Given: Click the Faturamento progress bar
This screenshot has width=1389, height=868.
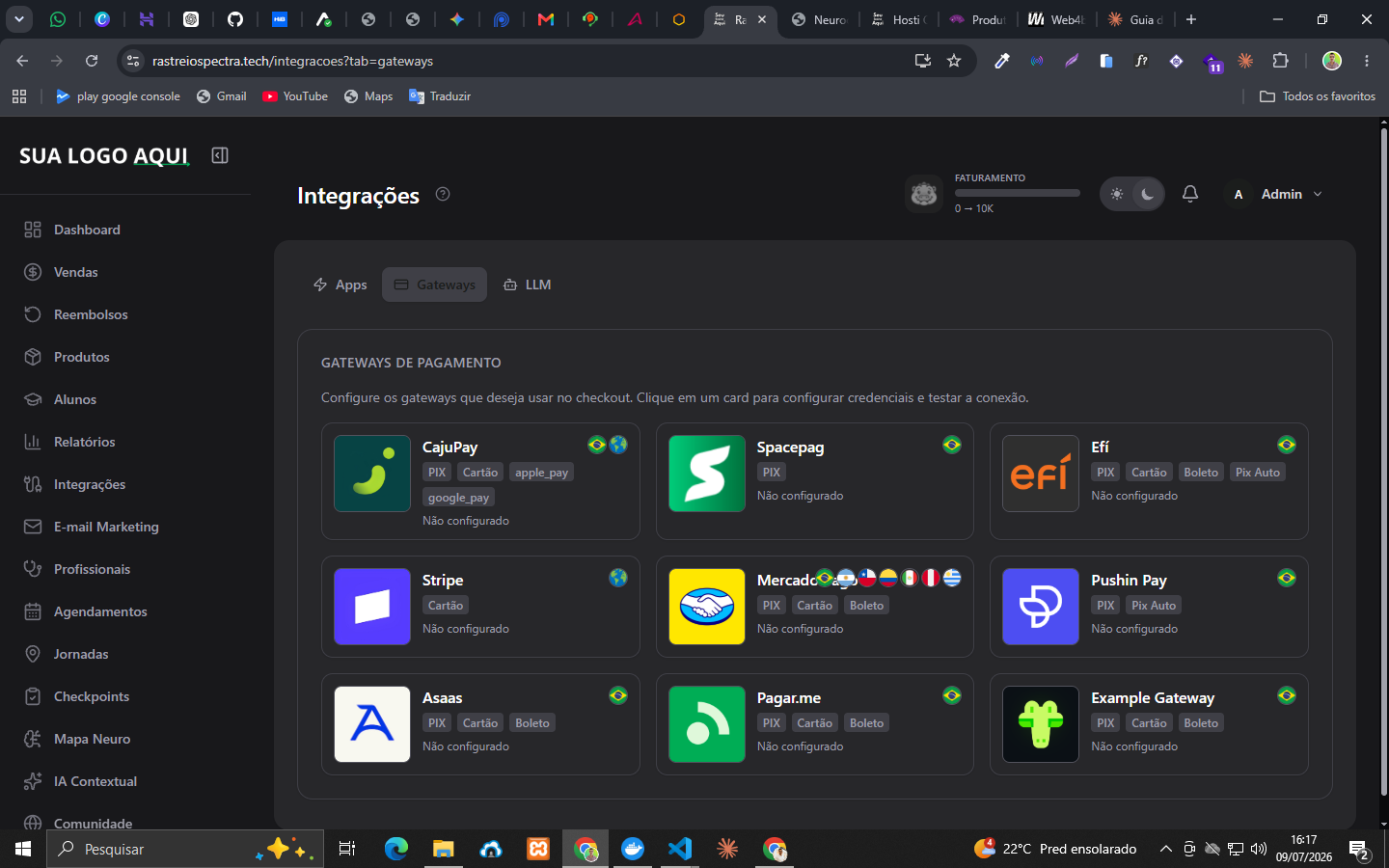Looking at the screenshot, I should coord(1018,193).
